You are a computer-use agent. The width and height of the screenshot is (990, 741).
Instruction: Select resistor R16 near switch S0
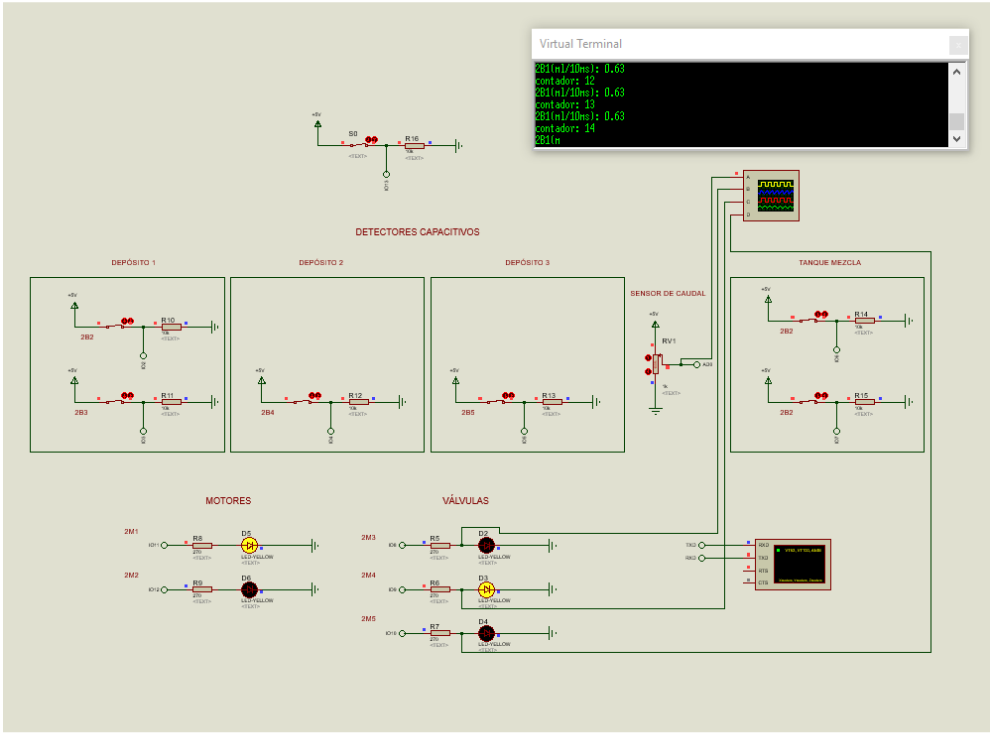pyautogui.click(x=413, y=146)
